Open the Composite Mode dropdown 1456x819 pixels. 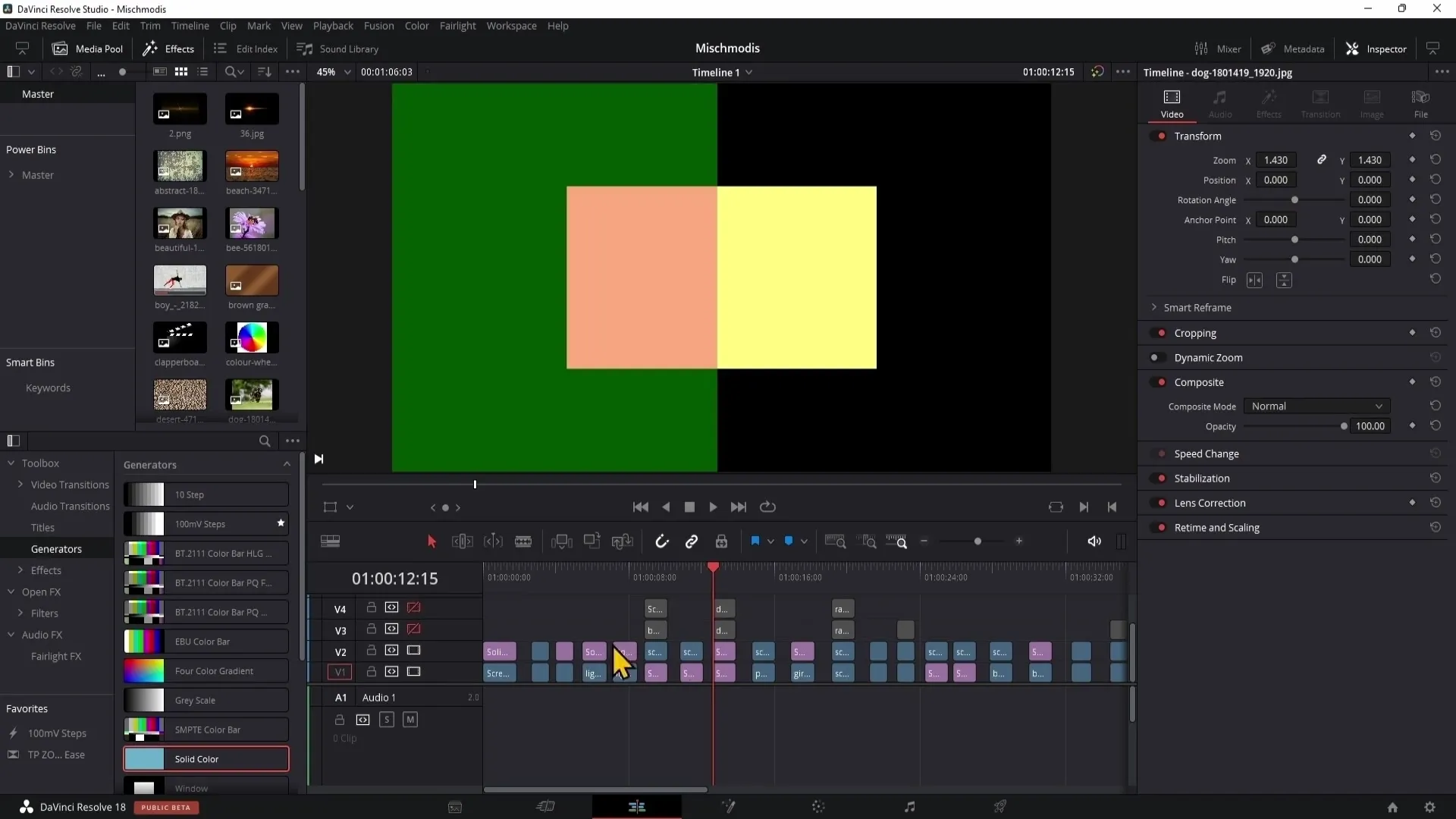[1315, 406]
